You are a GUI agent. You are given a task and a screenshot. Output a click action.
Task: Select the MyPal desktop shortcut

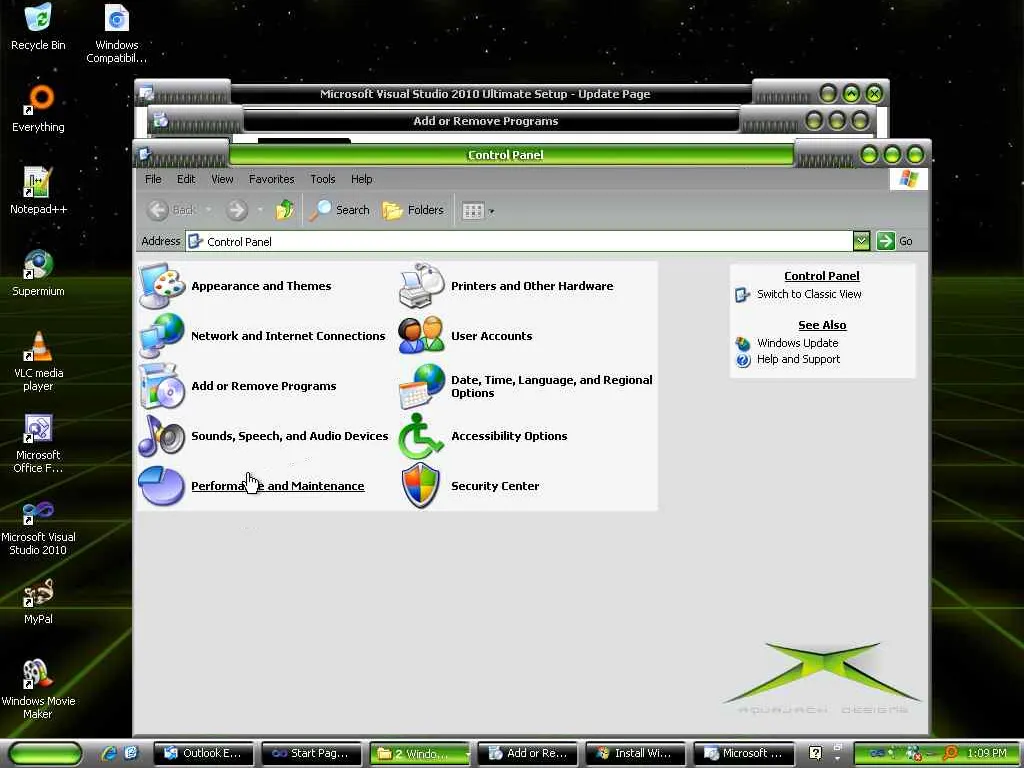coord(38,601)
